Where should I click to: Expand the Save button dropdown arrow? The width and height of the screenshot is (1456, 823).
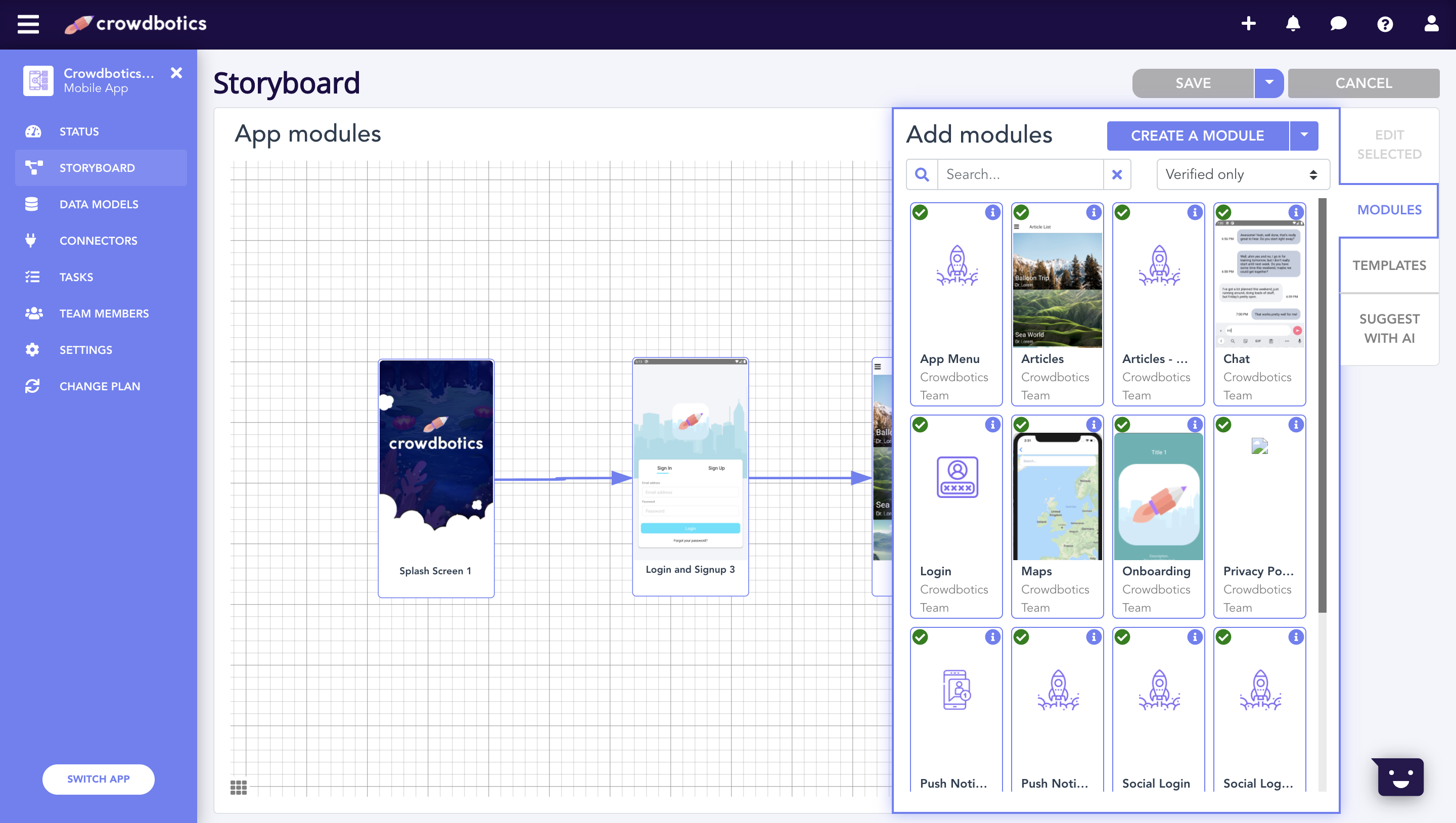tap(1269, 83)
